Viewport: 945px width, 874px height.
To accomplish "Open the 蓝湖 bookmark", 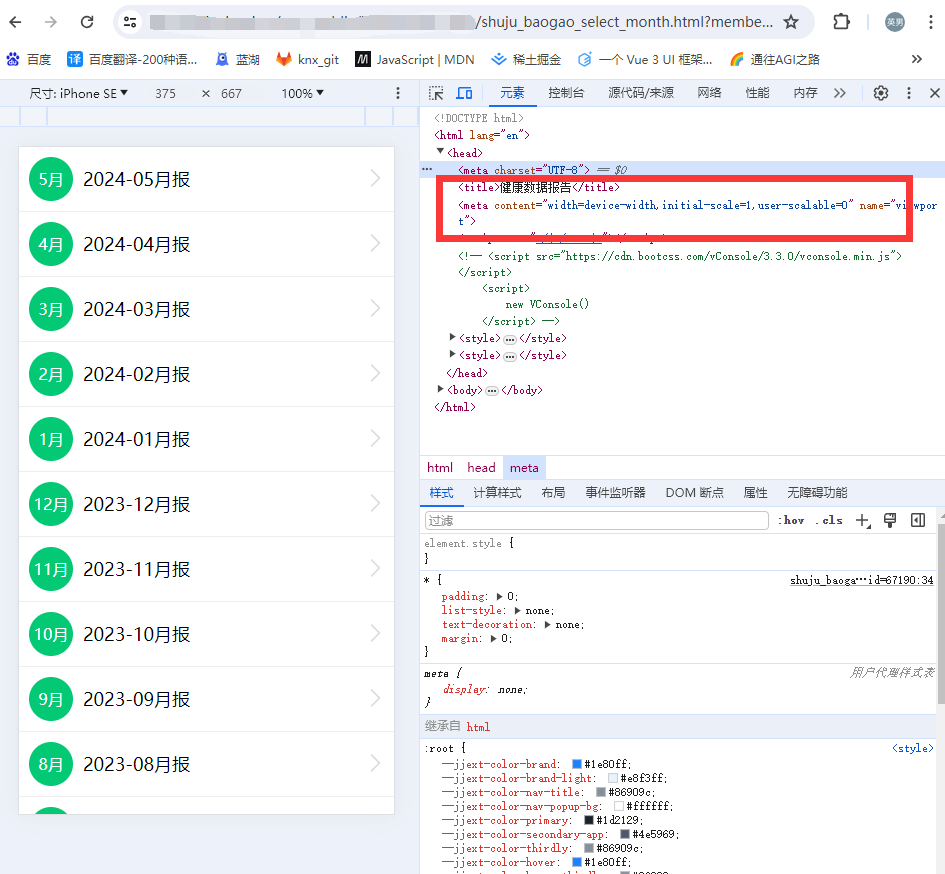I will [237, 60].
